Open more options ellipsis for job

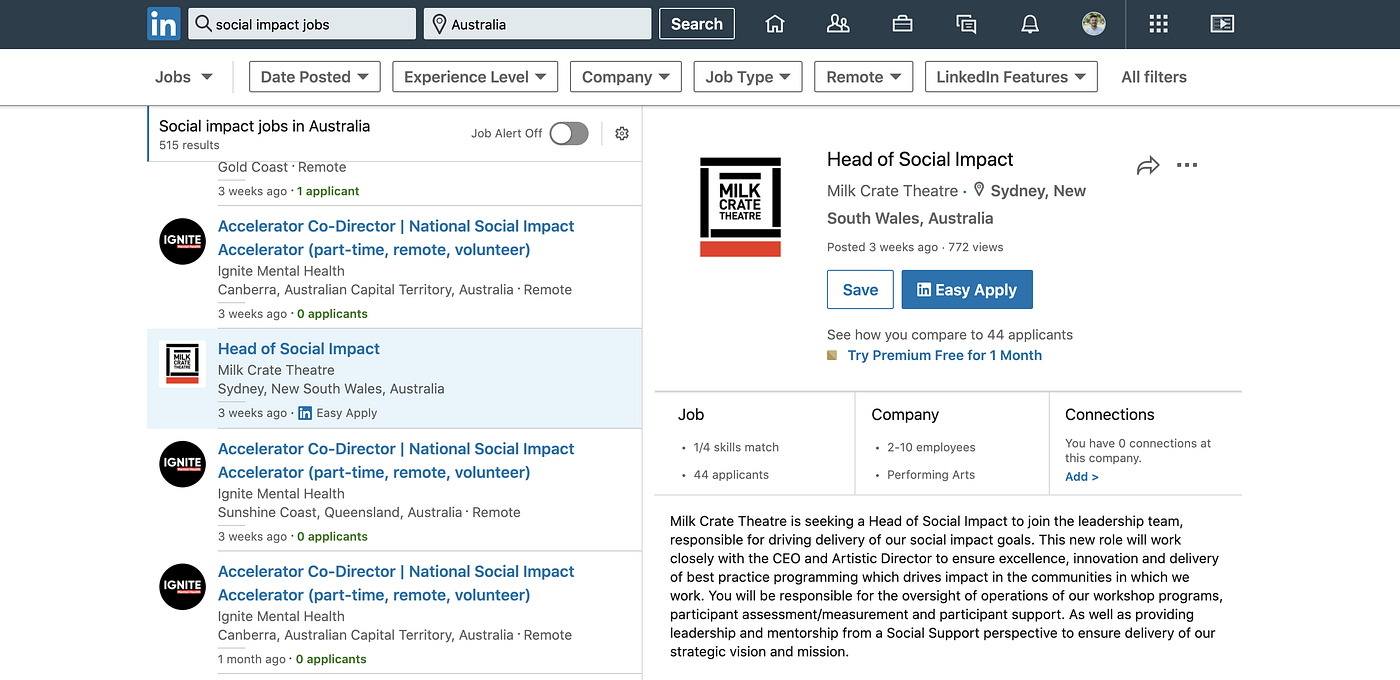click(x=1187, y=165)
